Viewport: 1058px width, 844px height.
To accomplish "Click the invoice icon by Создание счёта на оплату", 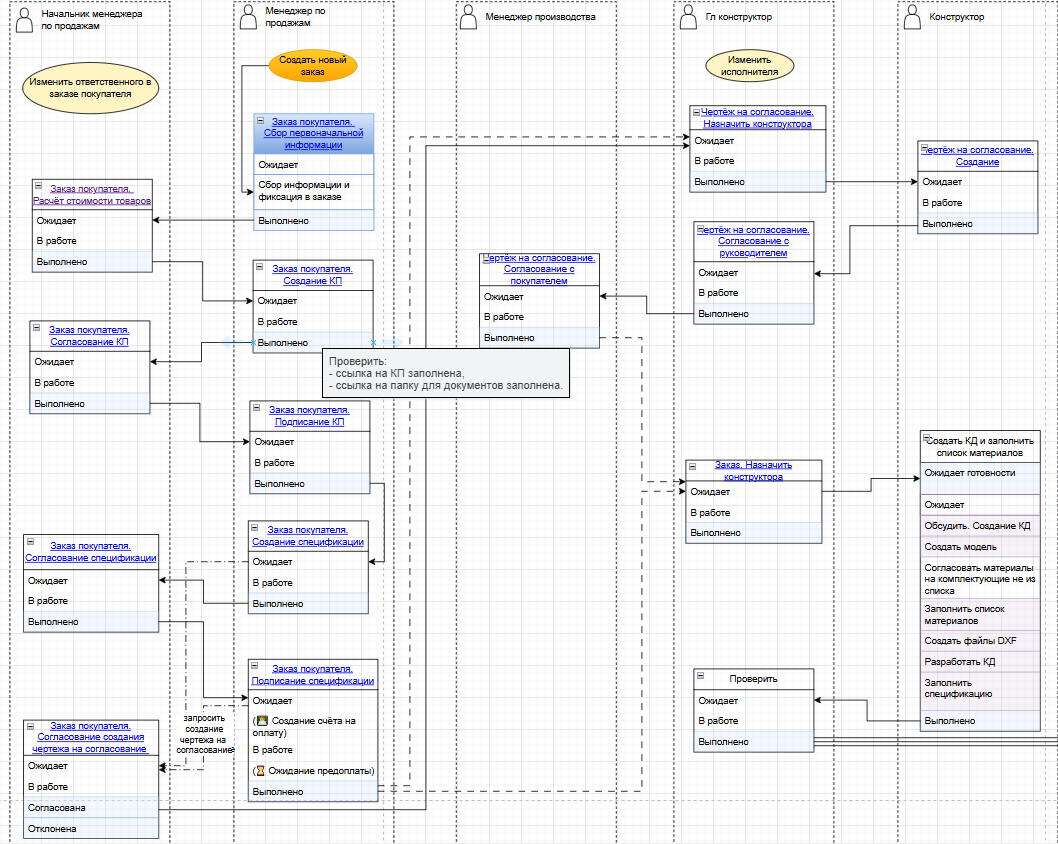I will pos(262,720).
